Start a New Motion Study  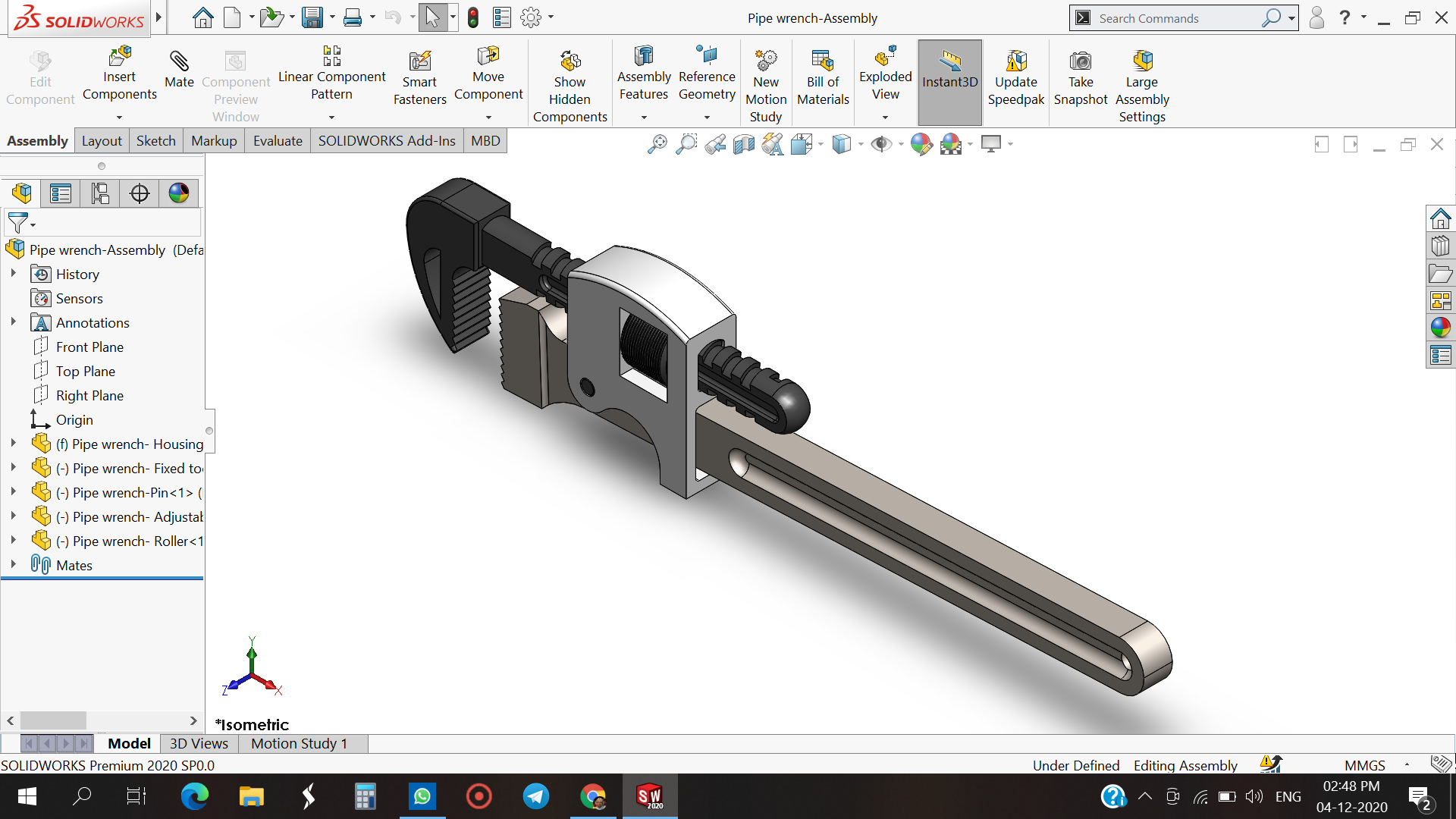click(x=765, y=86)
